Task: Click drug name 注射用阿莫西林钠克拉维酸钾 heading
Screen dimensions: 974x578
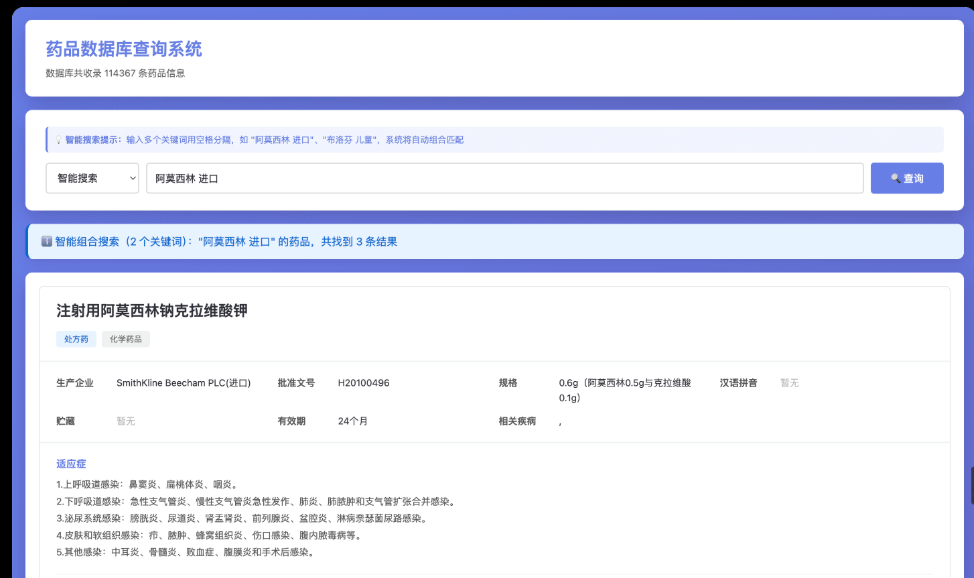Action: coord(151,310)
